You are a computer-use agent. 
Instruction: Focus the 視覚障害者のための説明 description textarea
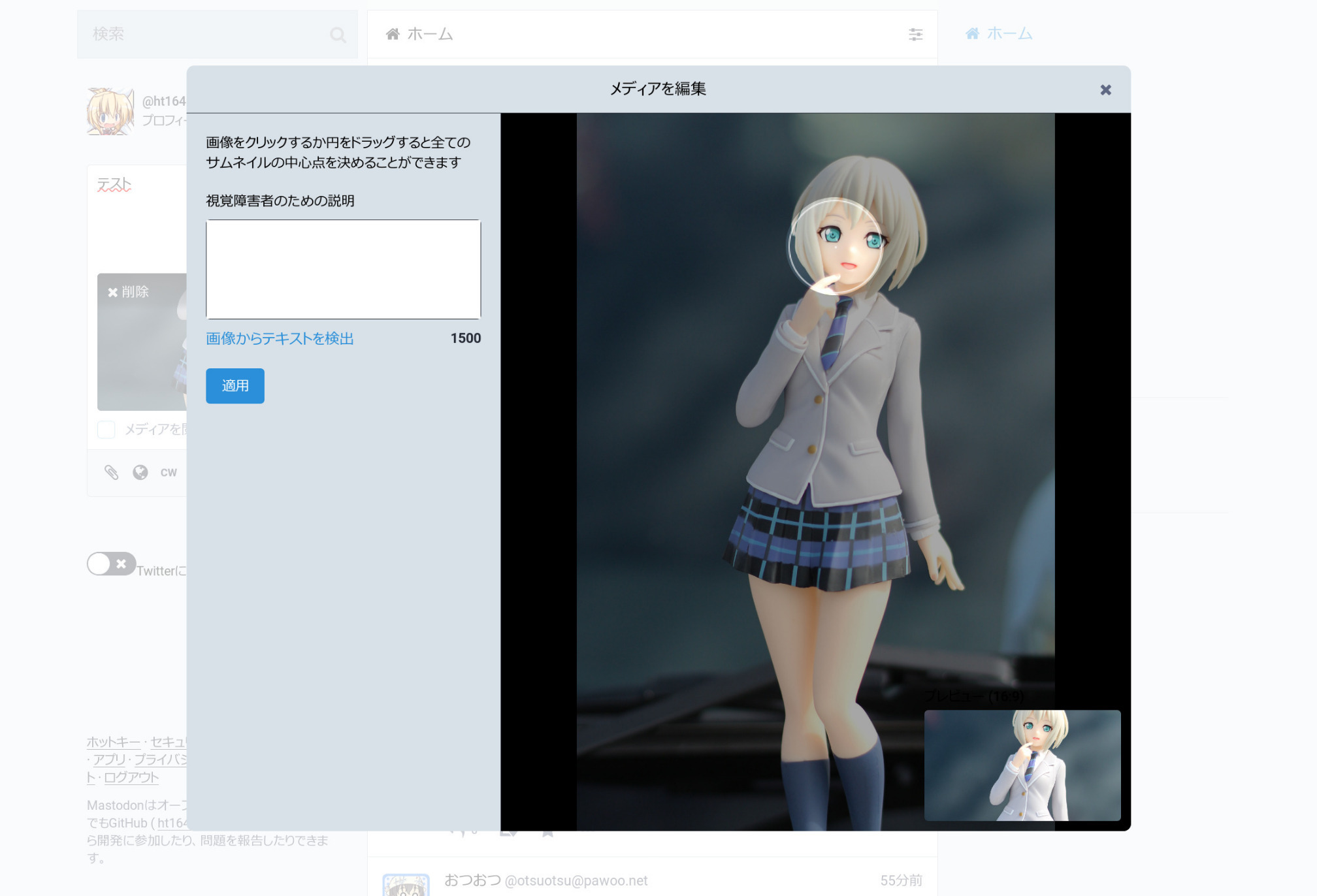(344, 269)
